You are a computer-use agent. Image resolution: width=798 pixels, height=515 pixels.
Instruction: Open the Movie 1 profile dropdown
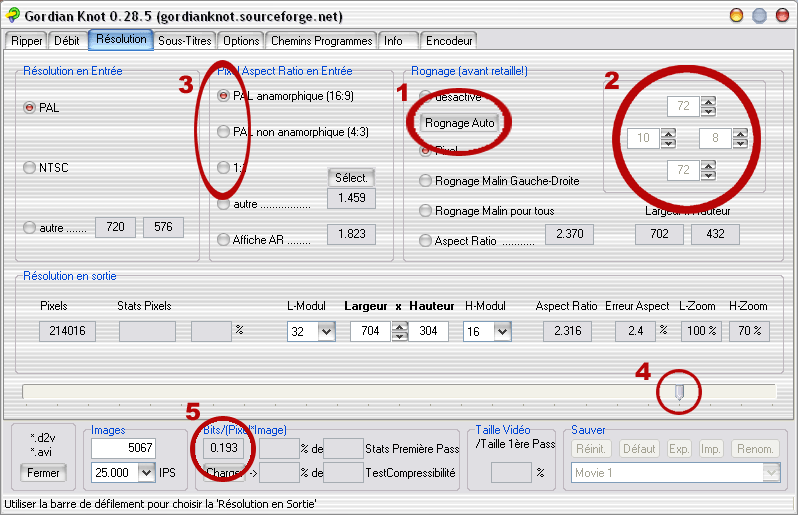click(771, 473)
